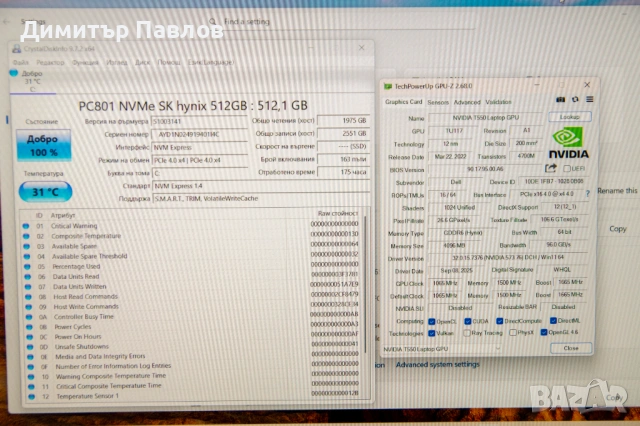Open the GPU-Z hamburger menu
Viewport: 640px width, 426px height.
point(590,101)
